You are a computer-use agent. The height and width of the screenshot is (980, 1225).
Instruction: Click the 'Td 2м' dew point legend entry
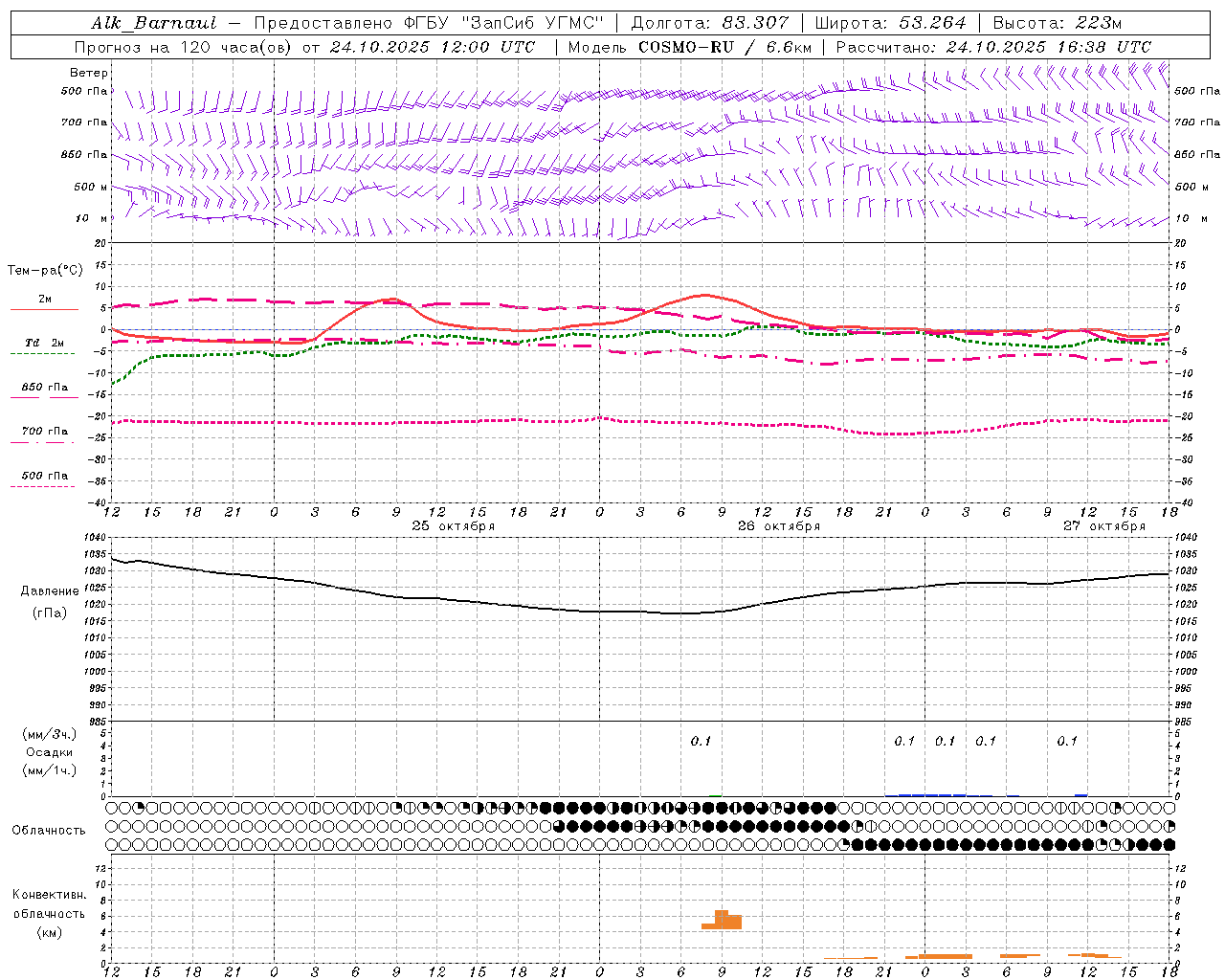(x=45, y=343)
